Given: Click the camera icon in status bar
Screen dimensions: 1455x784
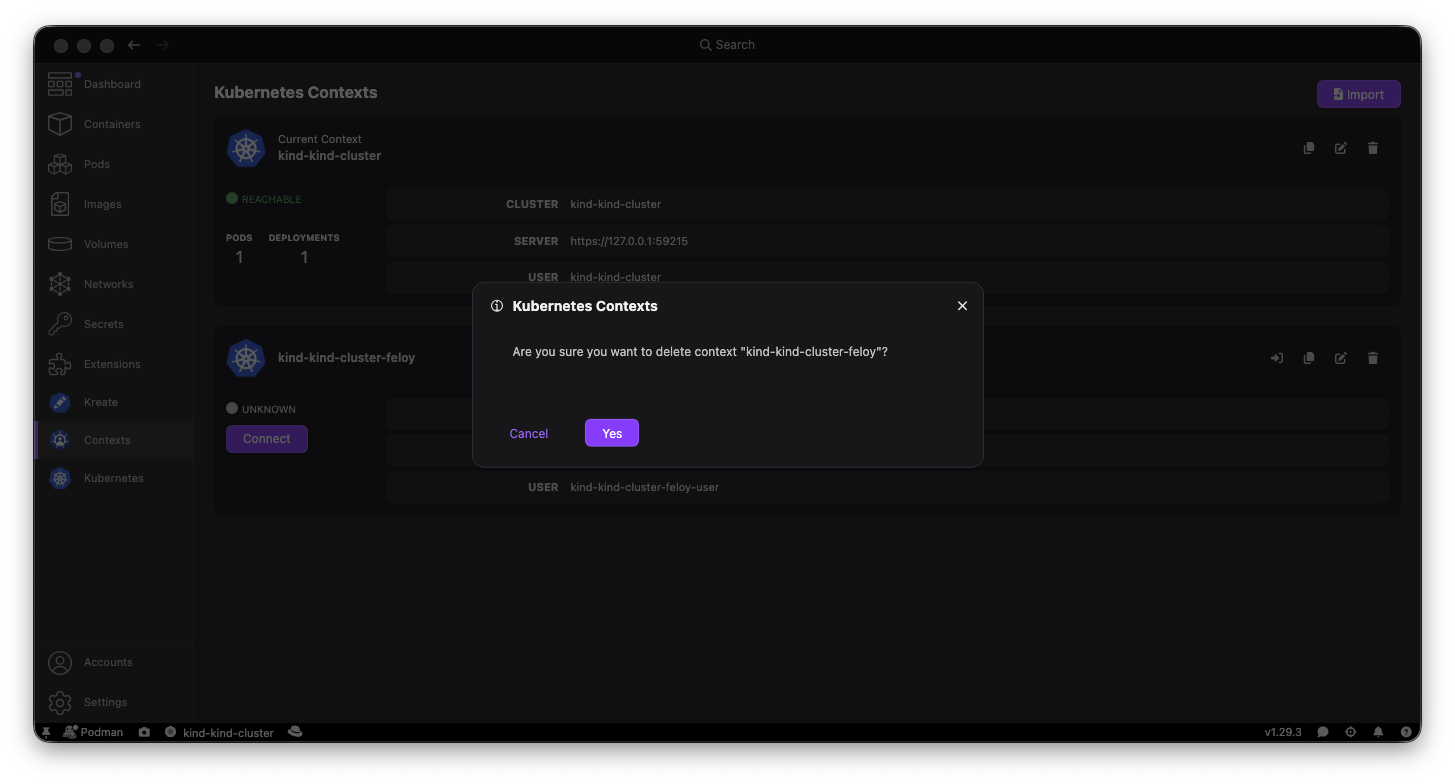Looking at the screenshot, I should tap(145, 732).
